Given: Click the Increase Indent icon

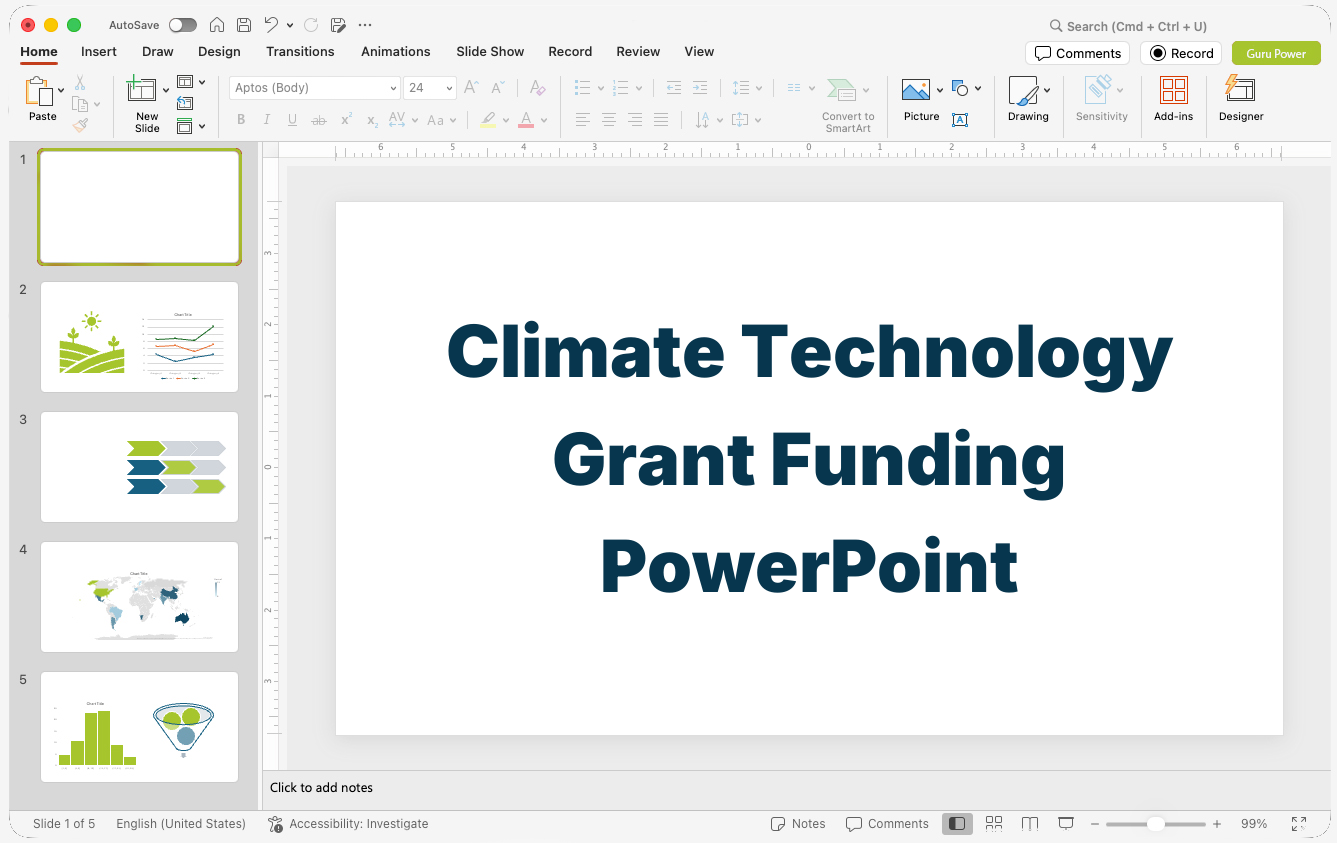Looking at the screenshot, I should click(700, 88).
